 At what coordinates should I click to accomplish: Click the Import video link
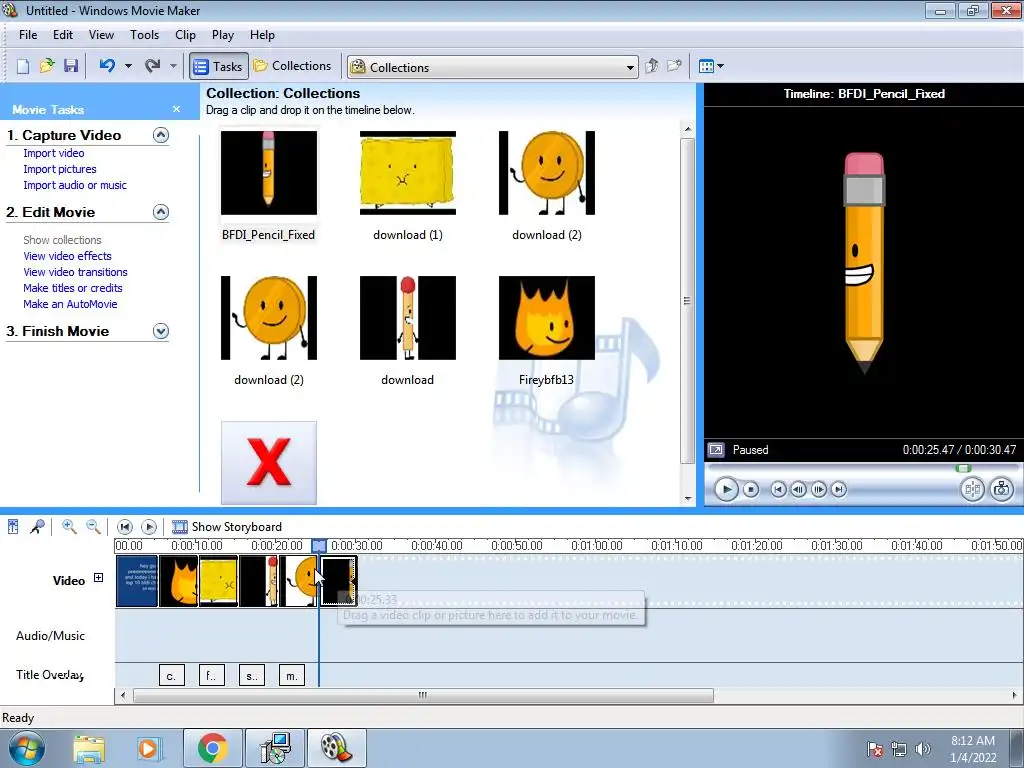pyautogui.click(x=54, y=153)
